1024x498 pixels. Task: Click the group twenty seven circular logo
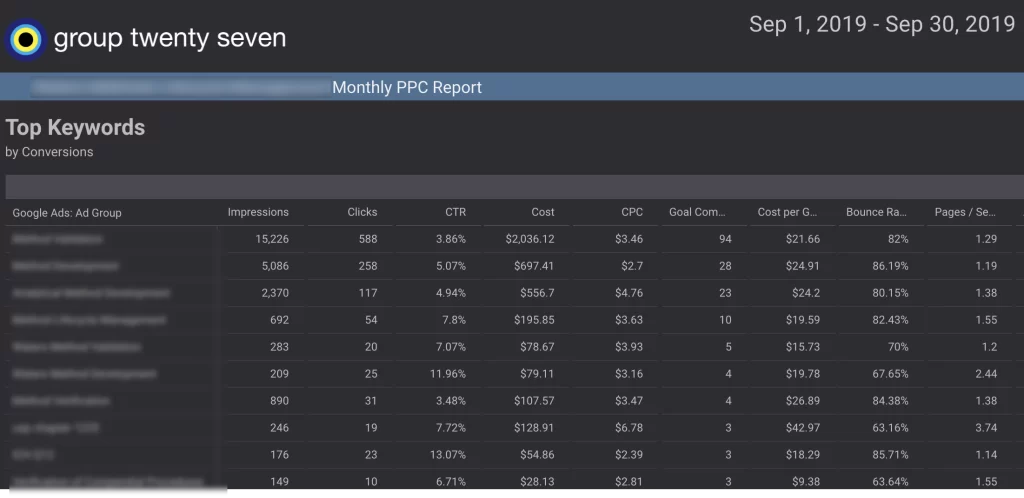click(x=26, y=40)
